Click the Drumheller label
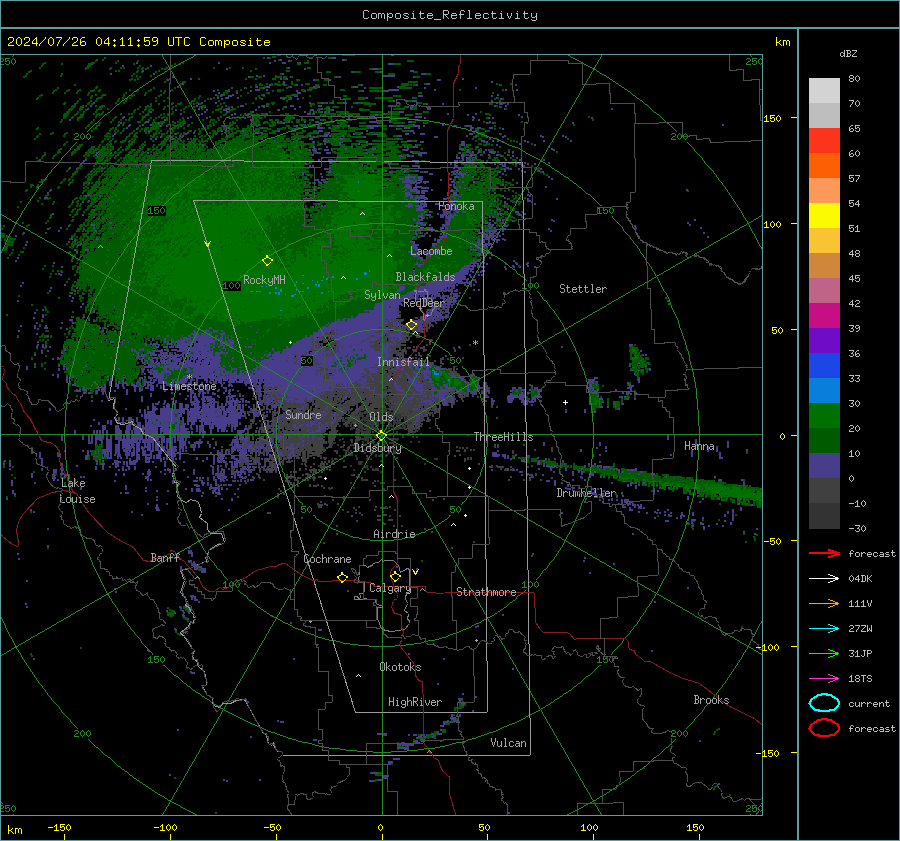 point(587,493)
